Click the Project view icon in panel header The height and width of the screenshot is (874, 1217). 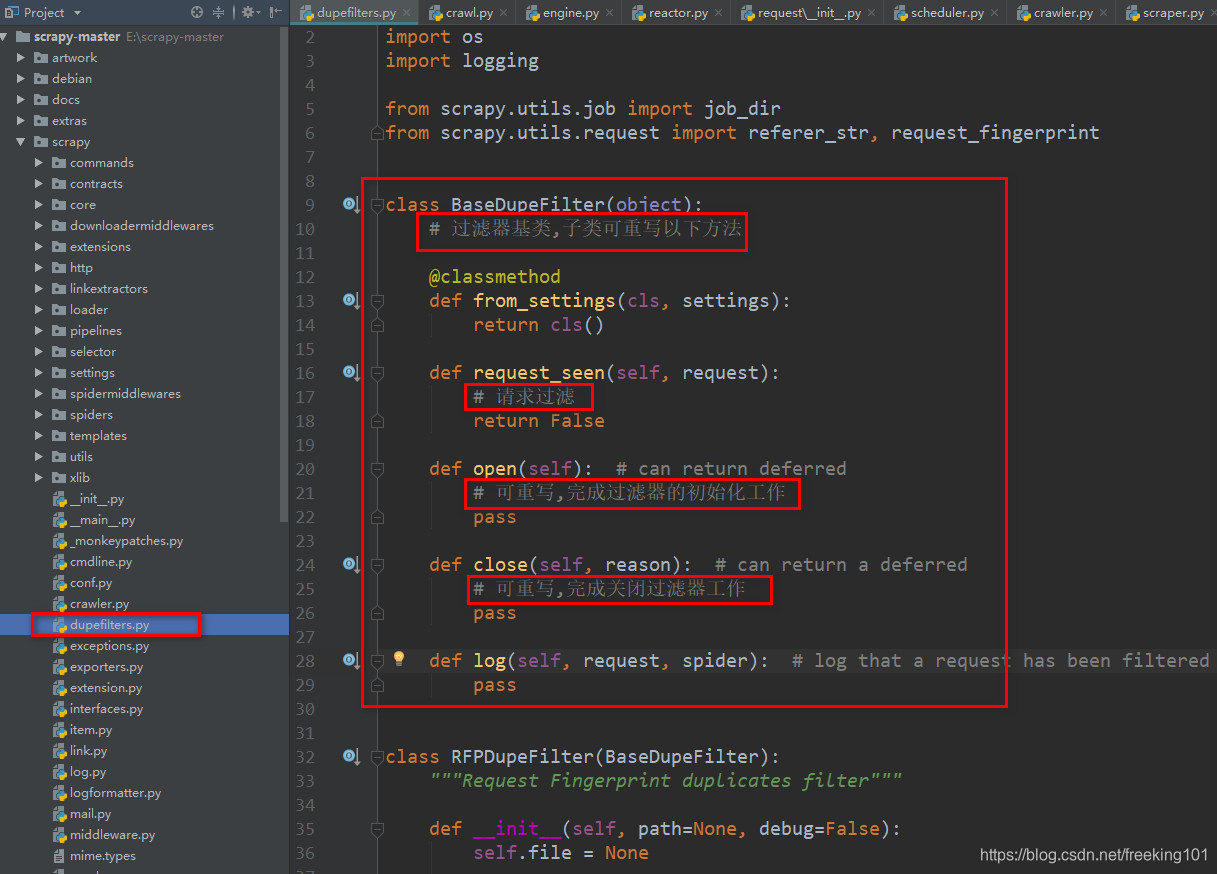click(12, 12)
